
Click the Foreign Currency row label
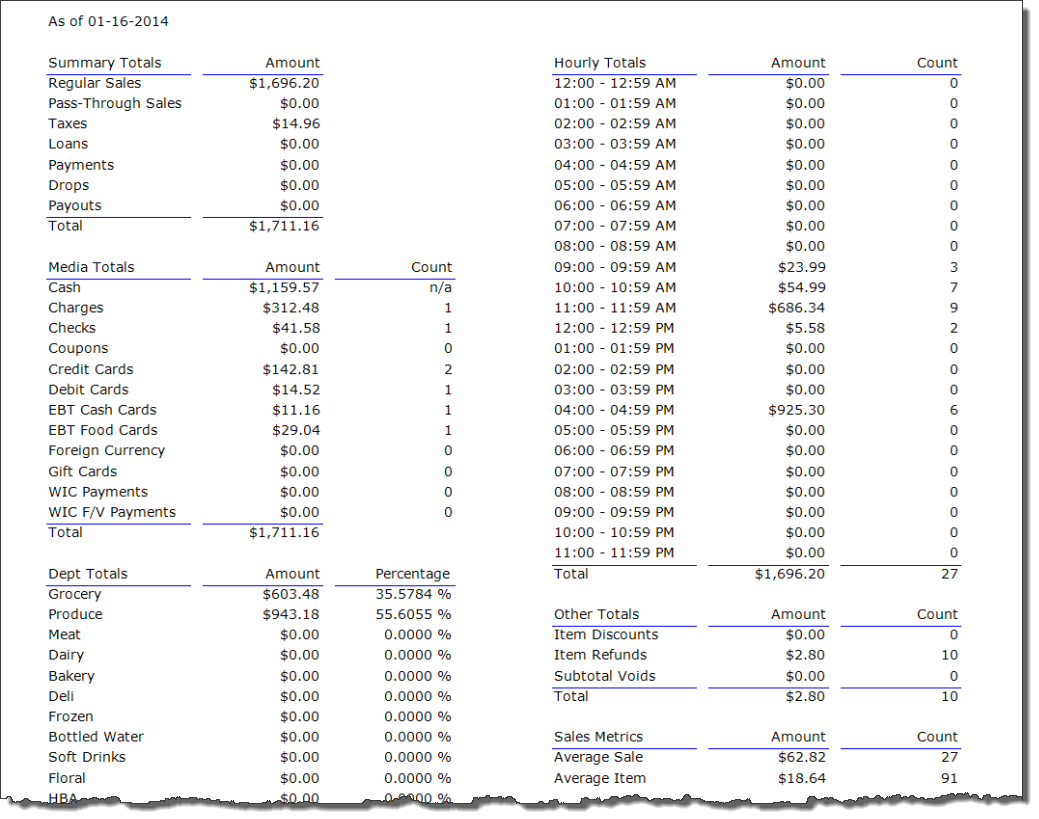[x=106, y=451]
